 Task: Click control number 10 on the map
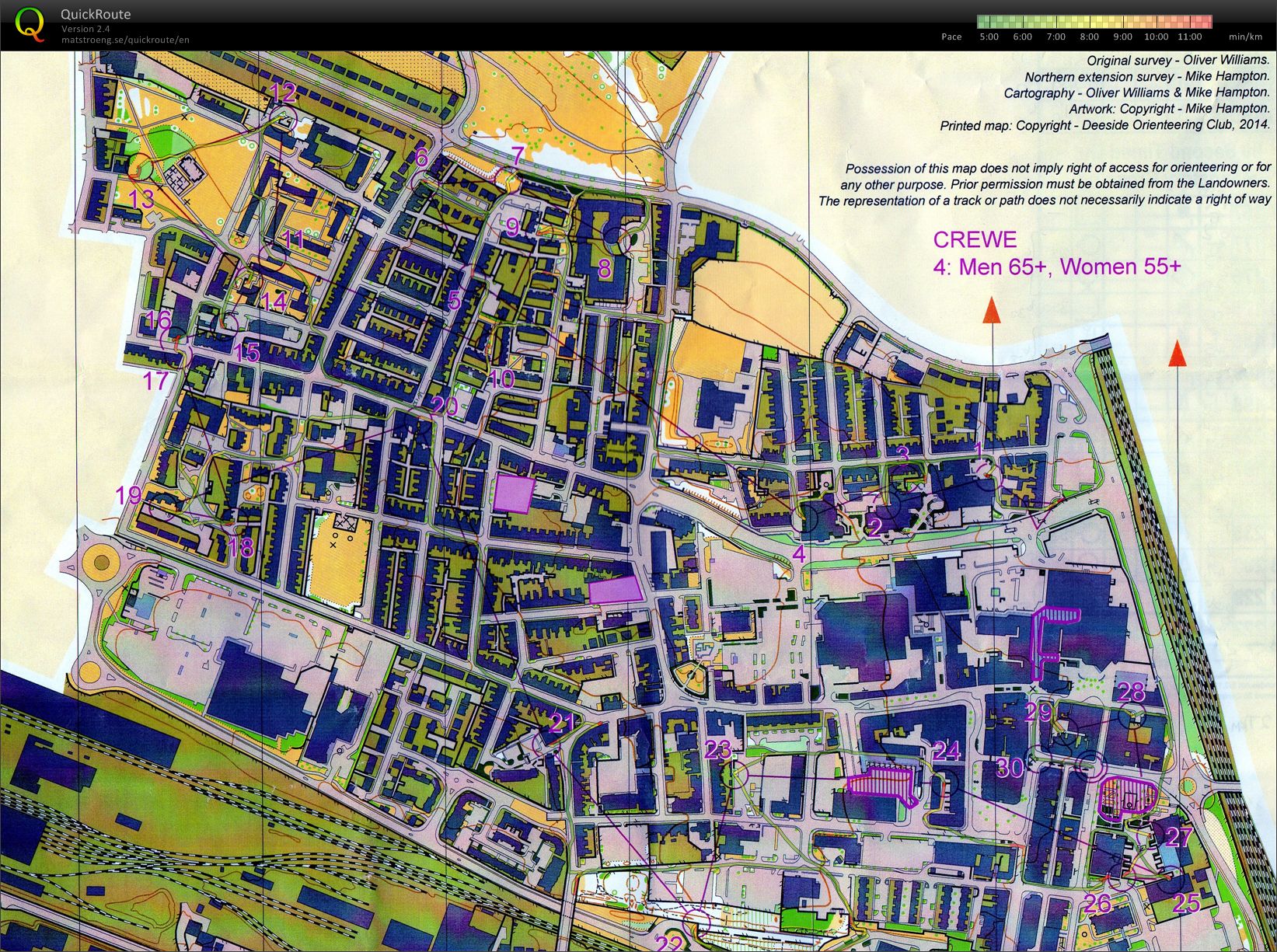501,378
